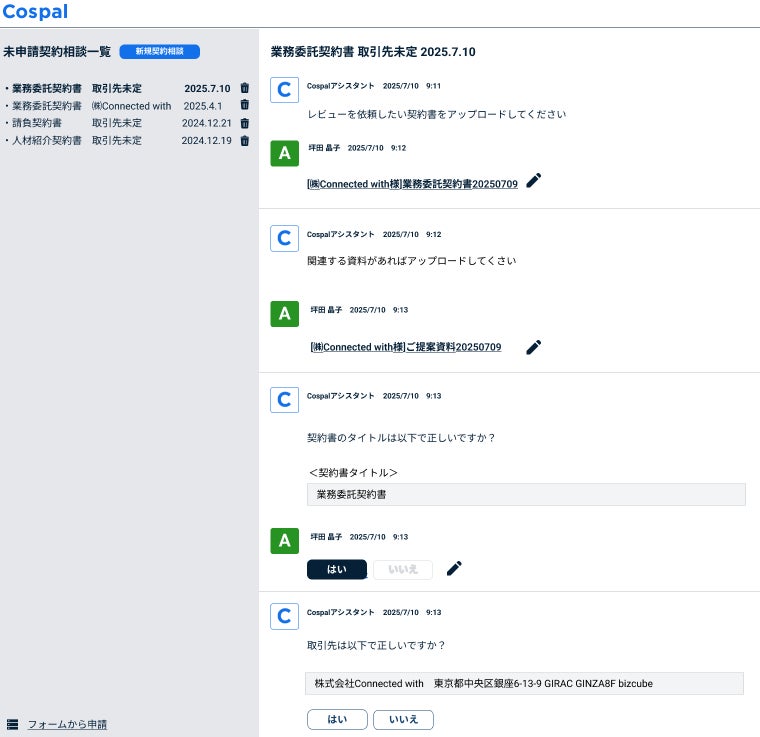Delete the 2025.7.10 業務委託契約書 entry
The height and width of the screenshot is (737, 760).
(245, 88)
